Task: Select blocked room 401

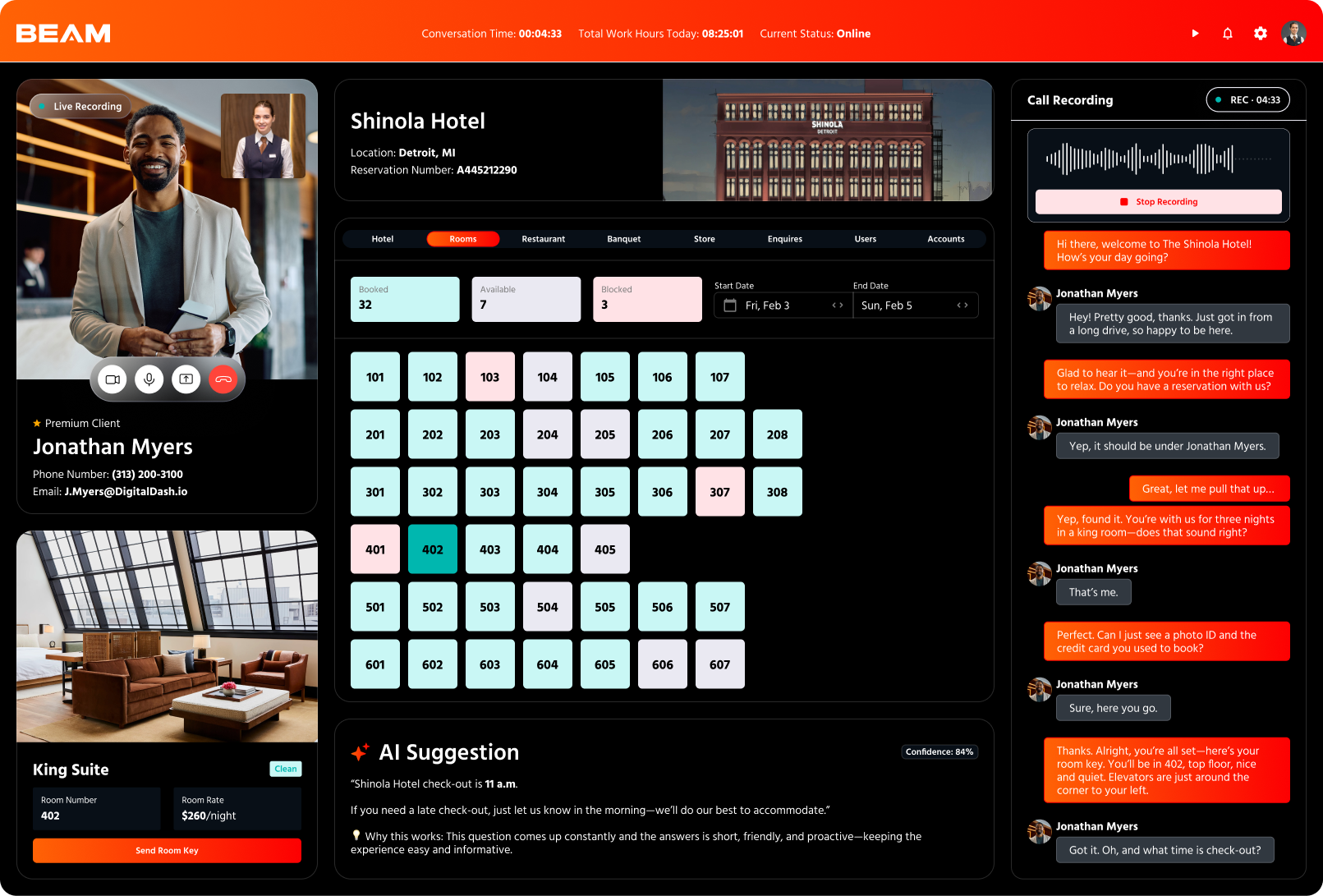Action: pyautogui.click(x=375, y=549)
